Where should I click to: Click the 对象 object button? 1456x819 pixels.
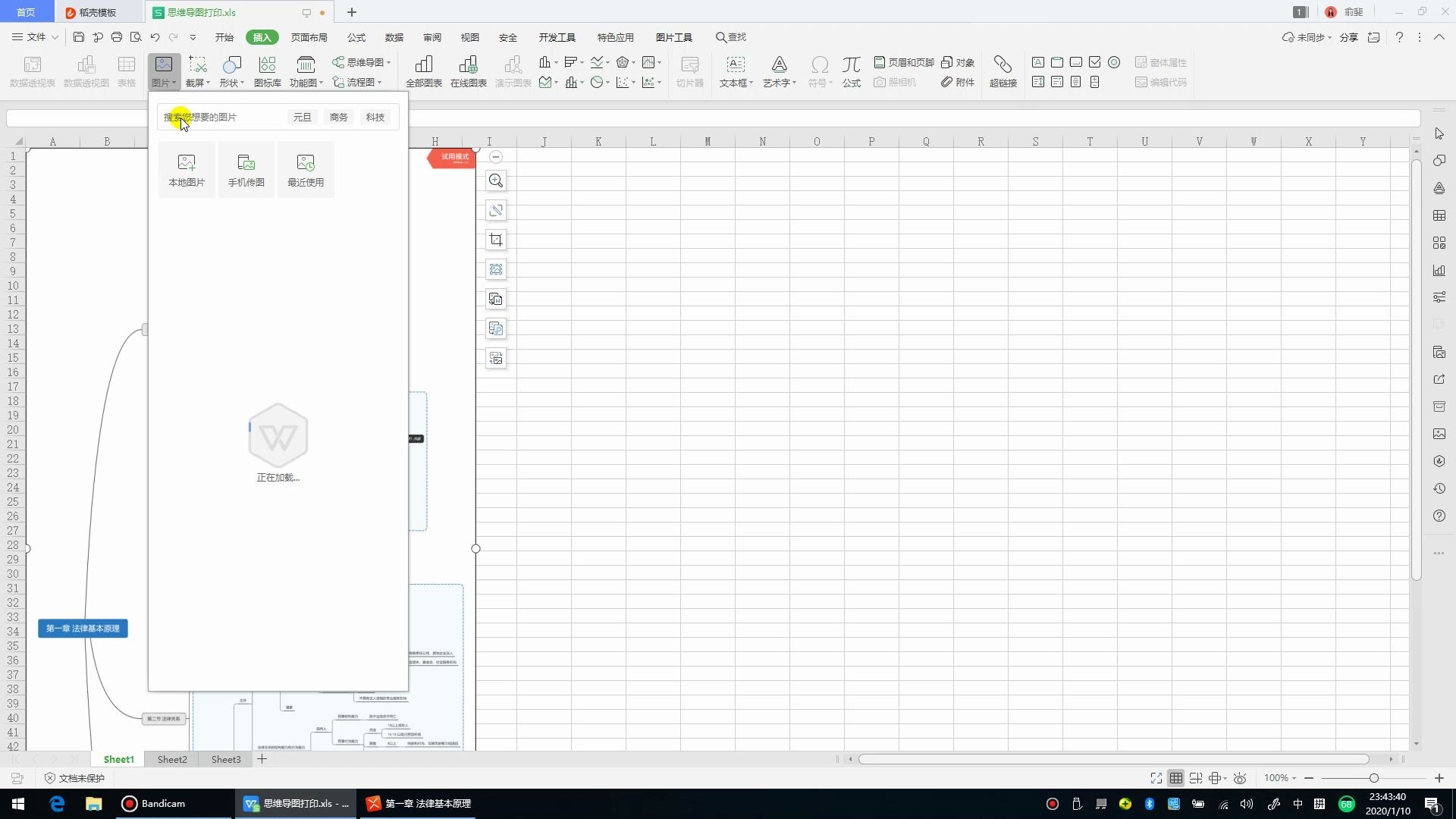coord(958,62)
